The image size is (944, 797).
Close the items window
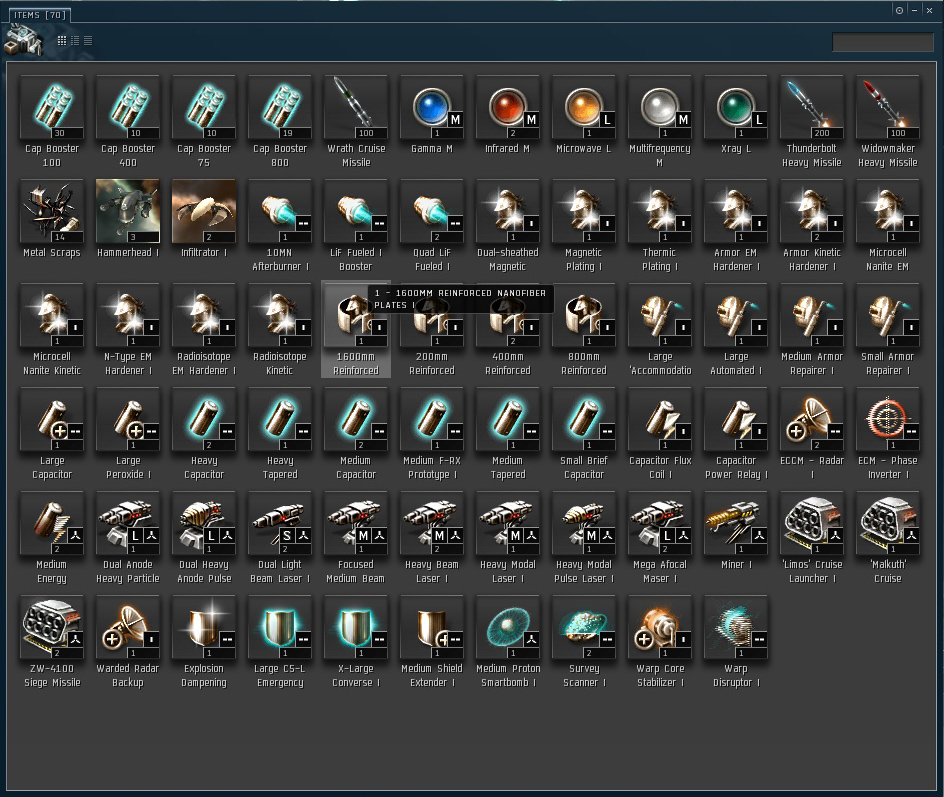click(x=930, y=10)
